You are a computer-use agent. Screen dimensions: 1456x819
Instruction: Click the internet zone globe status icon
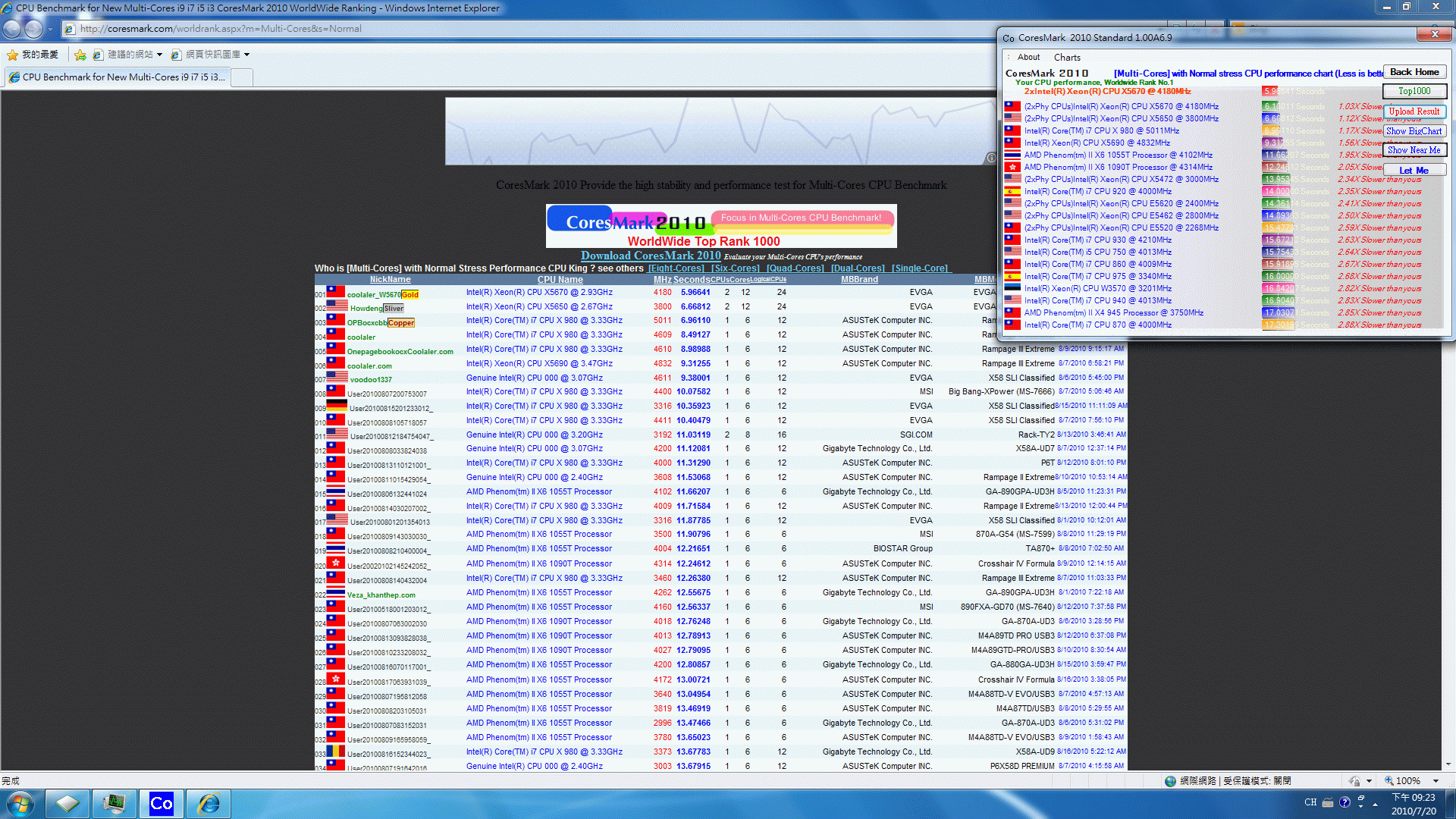click(1170, 780)
